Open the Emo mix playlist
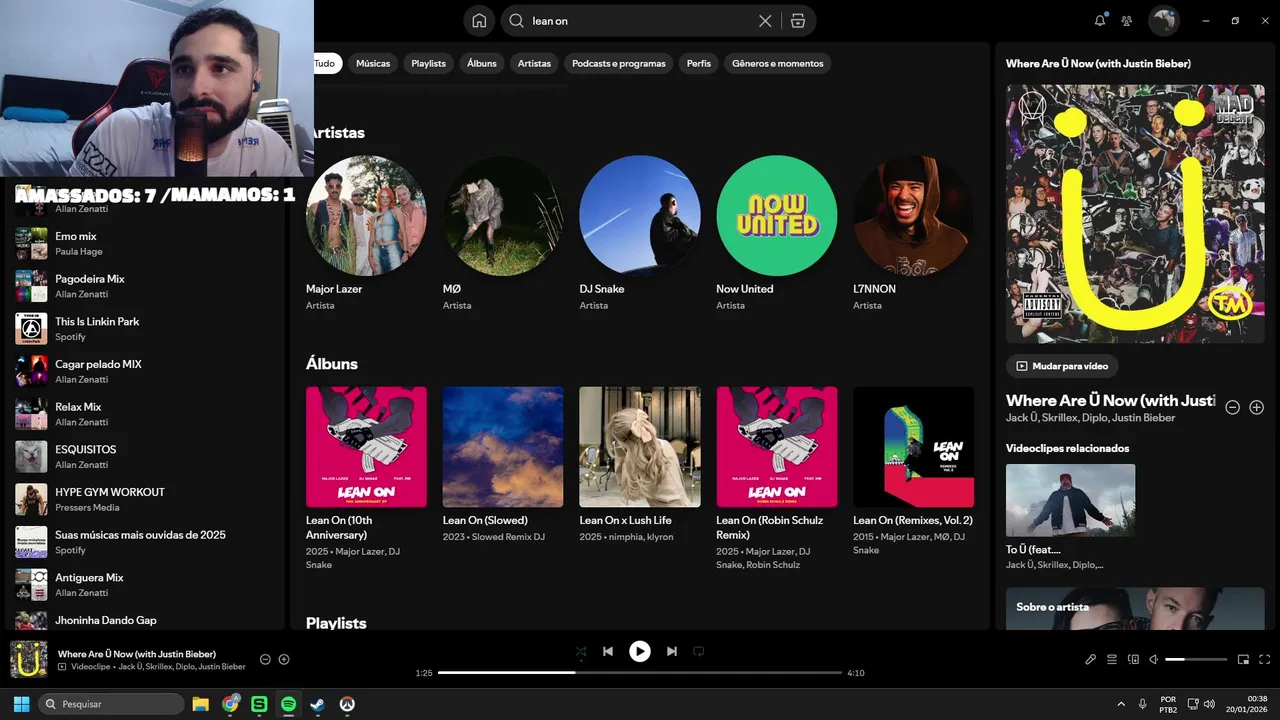Screen dimensions: 1280x720 (146, 243)
